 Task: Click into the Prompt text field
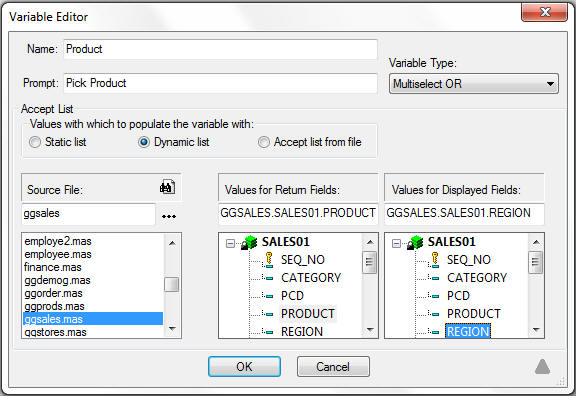click(220, 83)
